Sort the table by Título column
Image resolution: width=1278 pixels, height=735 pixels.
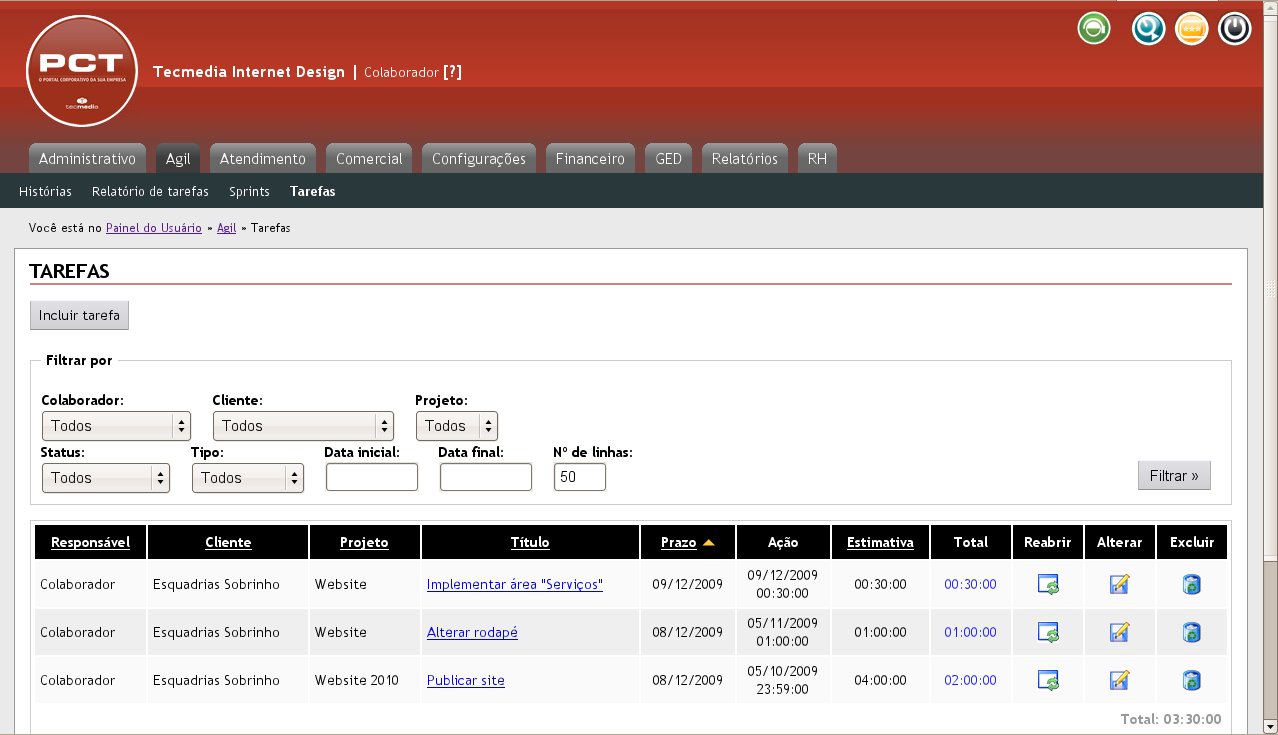coord(530,542)
